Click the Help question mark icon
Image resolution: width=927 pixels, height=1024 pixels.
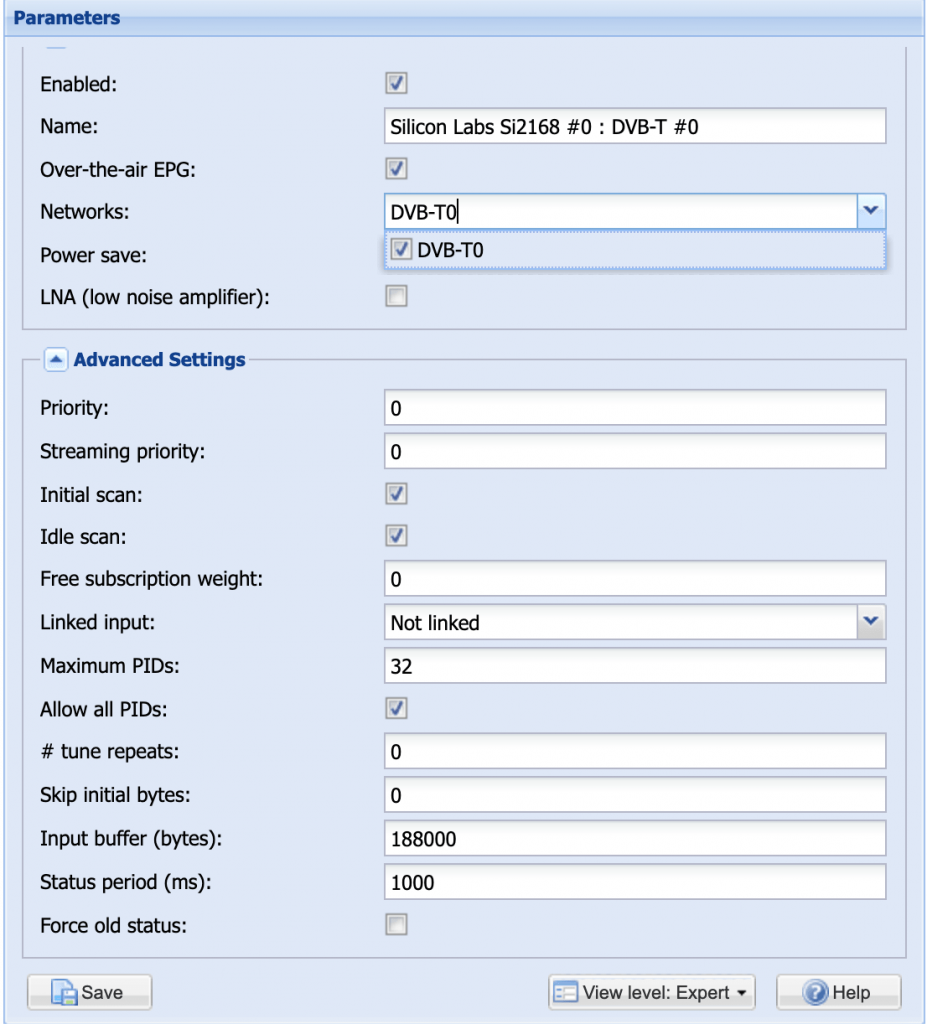(x=816, y=993)
